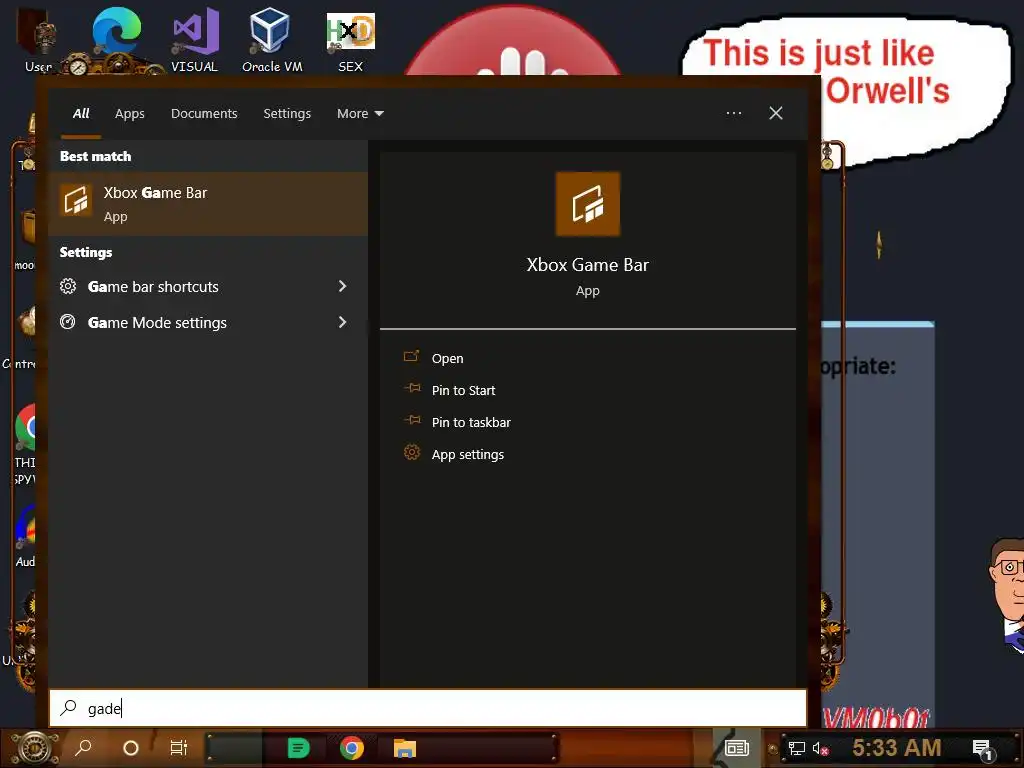Click Open for Xbox Game Bar
This screenshot has width=1024, height=768.
click(x=447, y=358)
